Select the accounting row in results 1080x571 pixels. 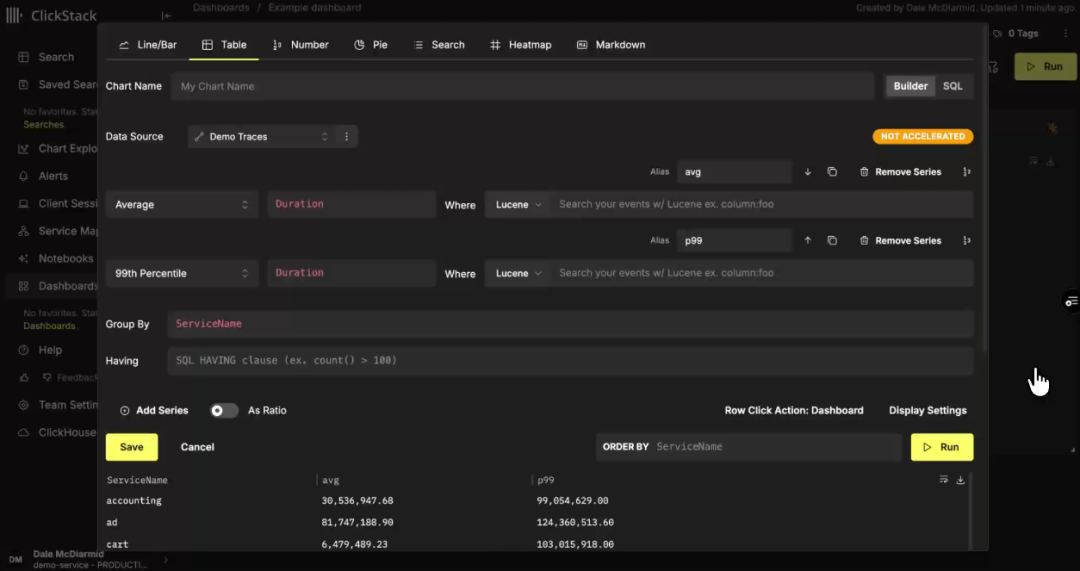537,501
